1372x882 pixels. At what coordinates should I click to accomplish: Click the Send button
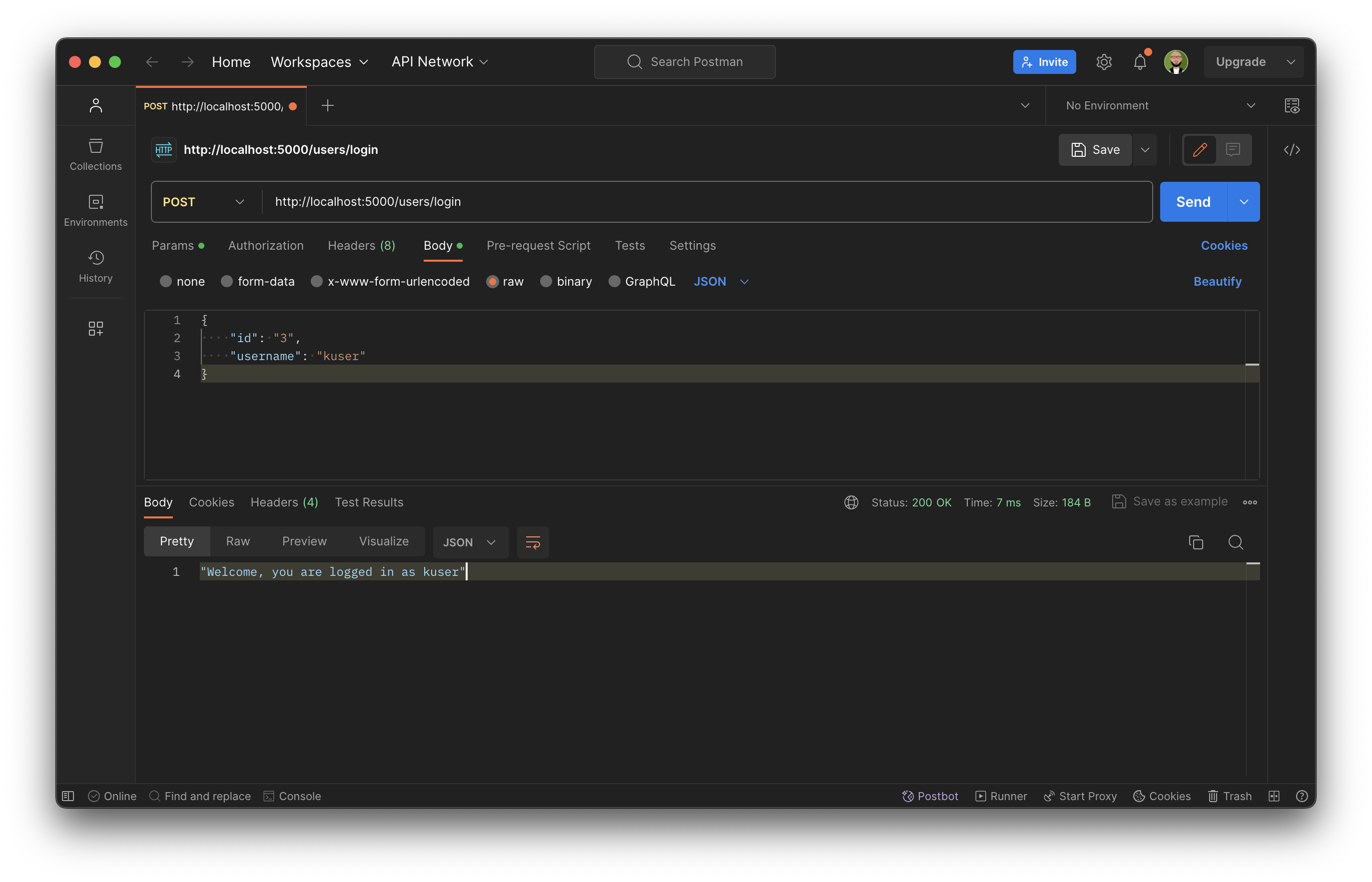1192,202
